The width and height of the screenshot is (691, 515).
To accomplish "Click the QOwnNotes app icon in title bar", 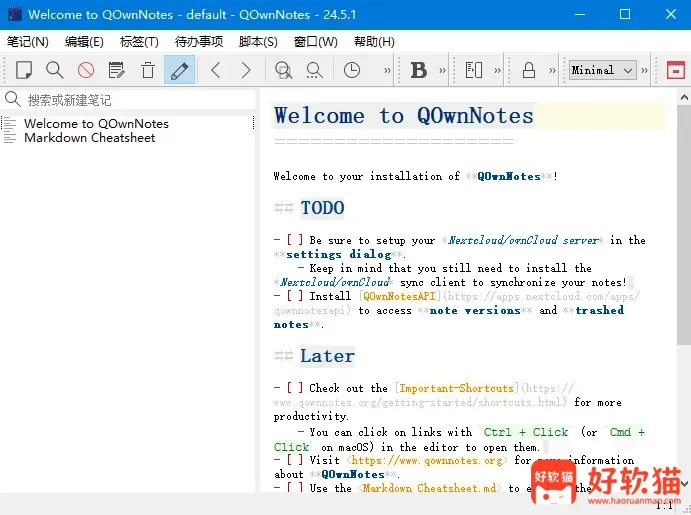I will pos(15,14).
